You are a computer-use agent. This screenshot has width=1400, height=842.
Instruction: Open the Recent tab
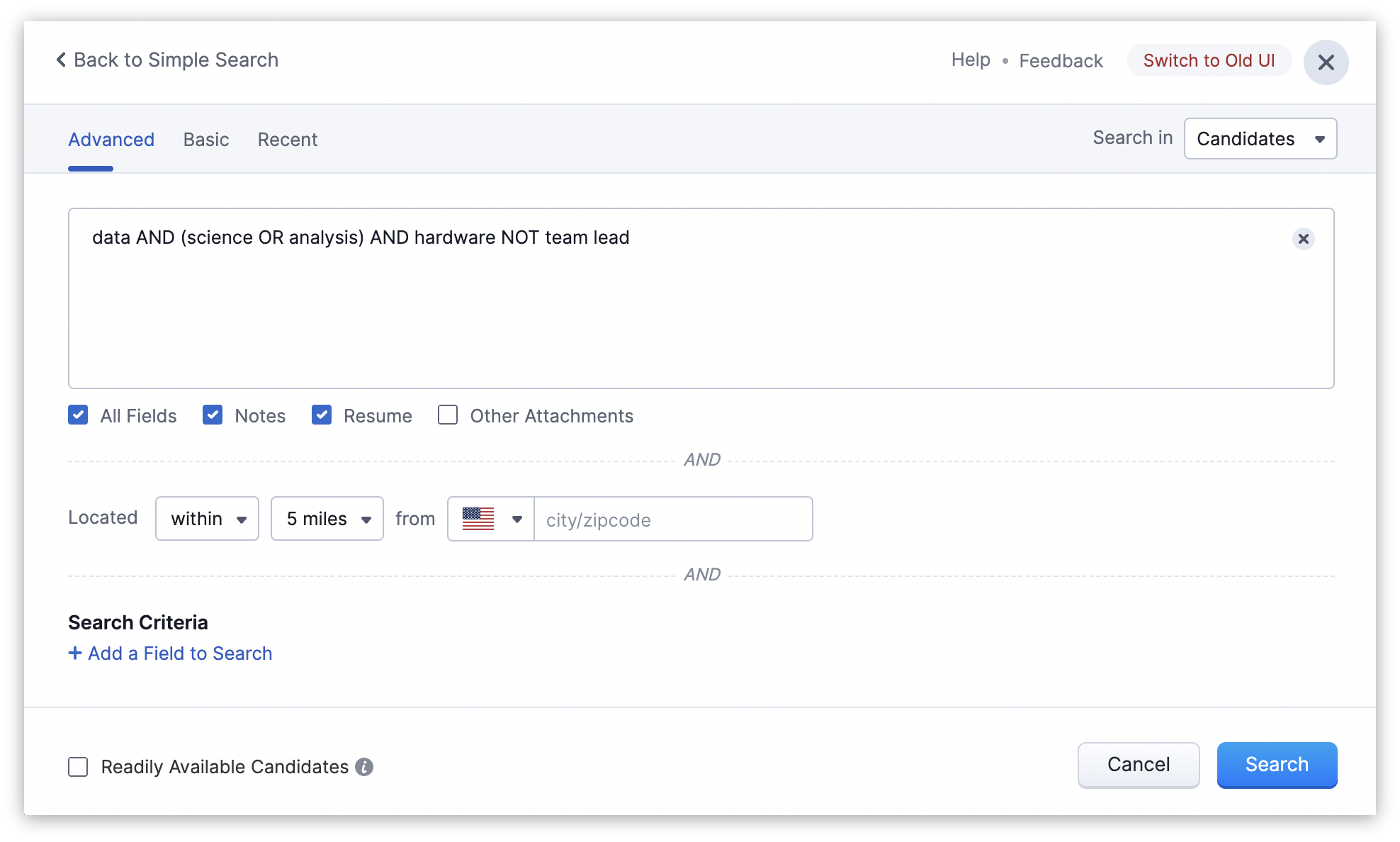(x=287, y=140)
